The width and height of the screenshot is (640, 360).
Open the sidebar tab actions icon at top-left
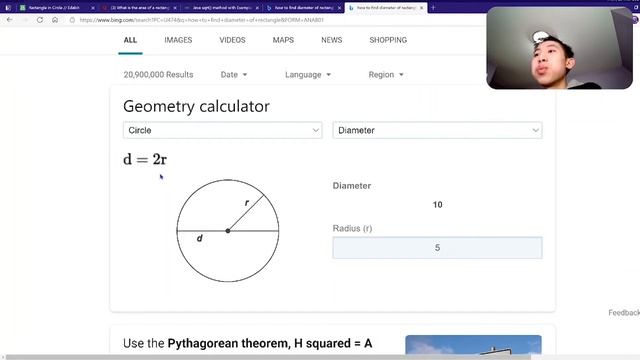point(8,8)
